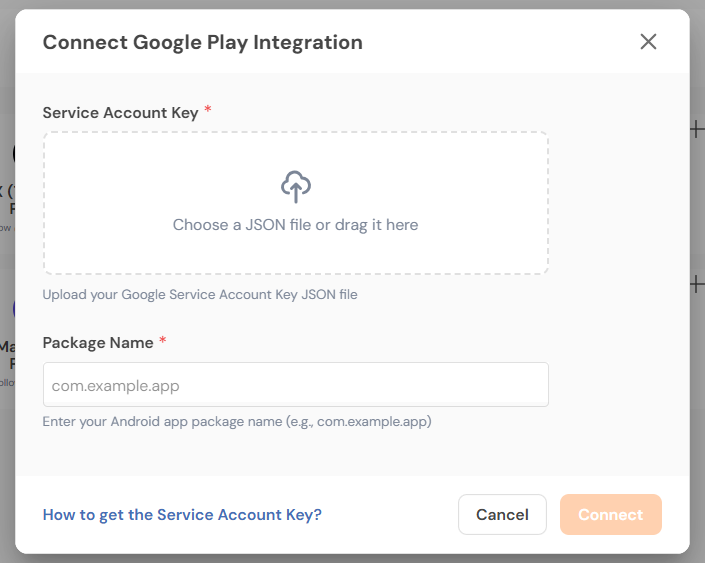Image resolution: width=705 pixels, height=563 pixels.
Task: Click the 'Enter your Android app package name' hint
Action: (237, 422)
